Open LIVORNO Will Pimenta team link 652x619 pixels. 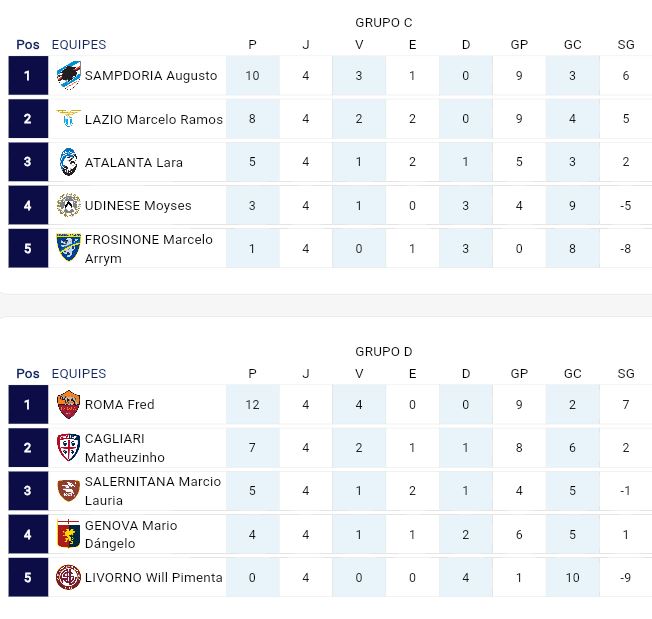[x=154, y=577]
